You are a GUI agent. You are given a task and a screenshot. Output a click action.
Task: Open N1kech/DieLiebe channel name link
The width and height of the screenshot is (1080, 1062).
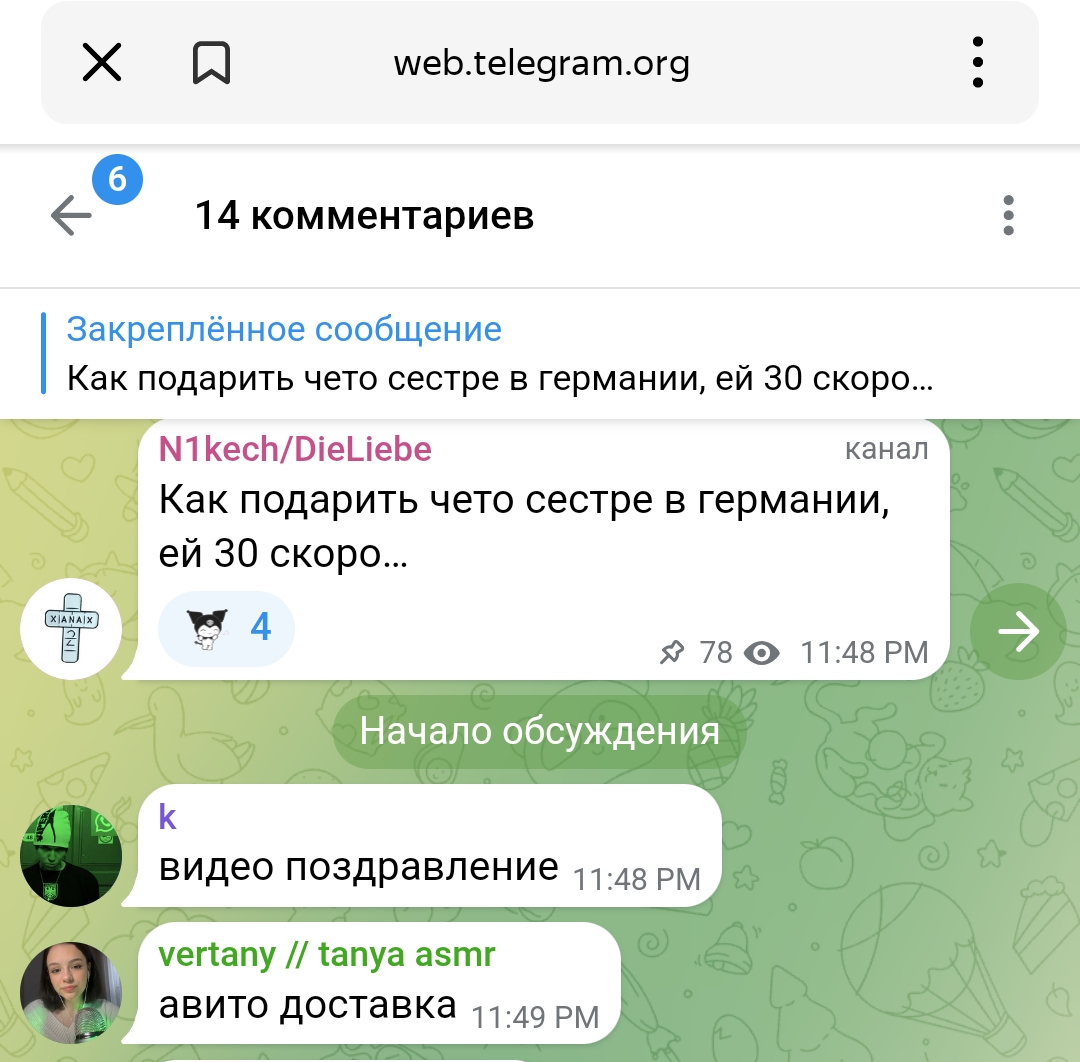click(x=295, y=449)
